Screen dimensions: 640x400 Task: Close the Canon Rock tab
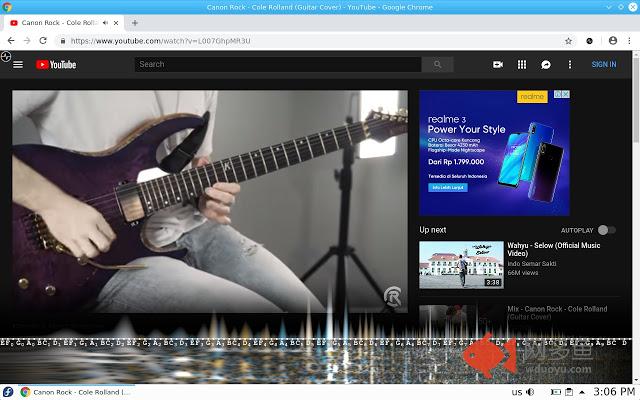(x=116, y=23)
